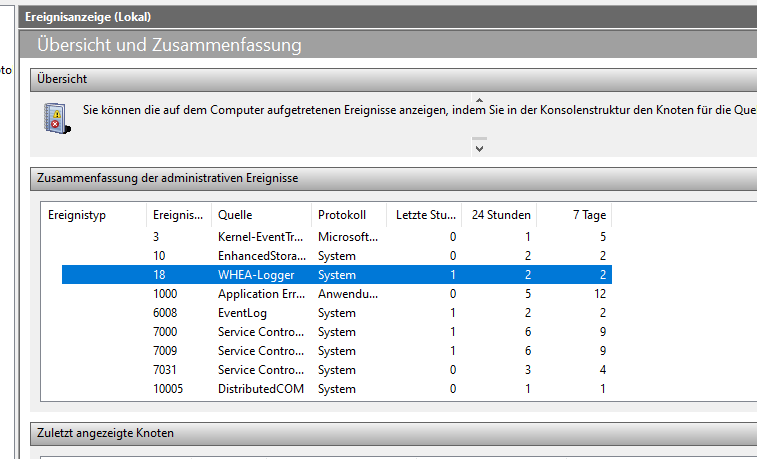Click the overview description text starting 'Sie können'

(420, 110)
